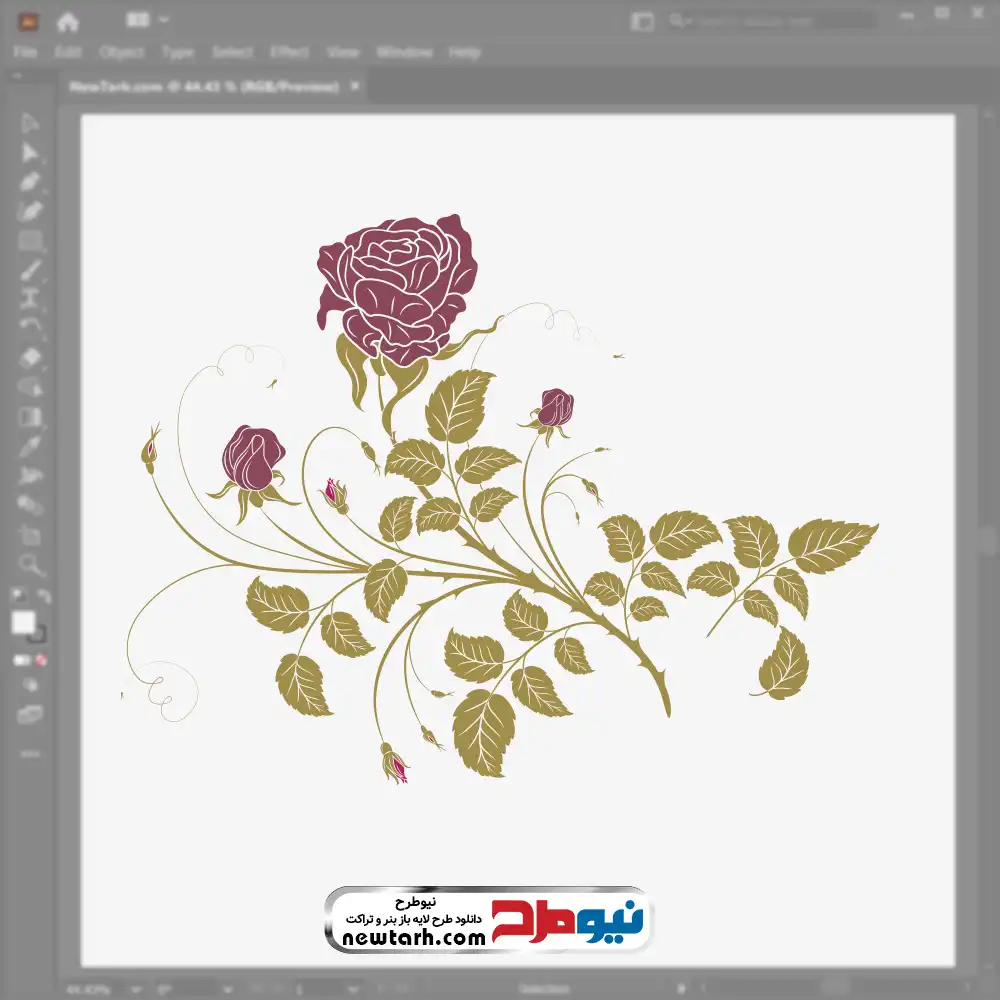Open the Effect menu
Viewport: 1000px width, 1000px height.
[x=289, y=52]
